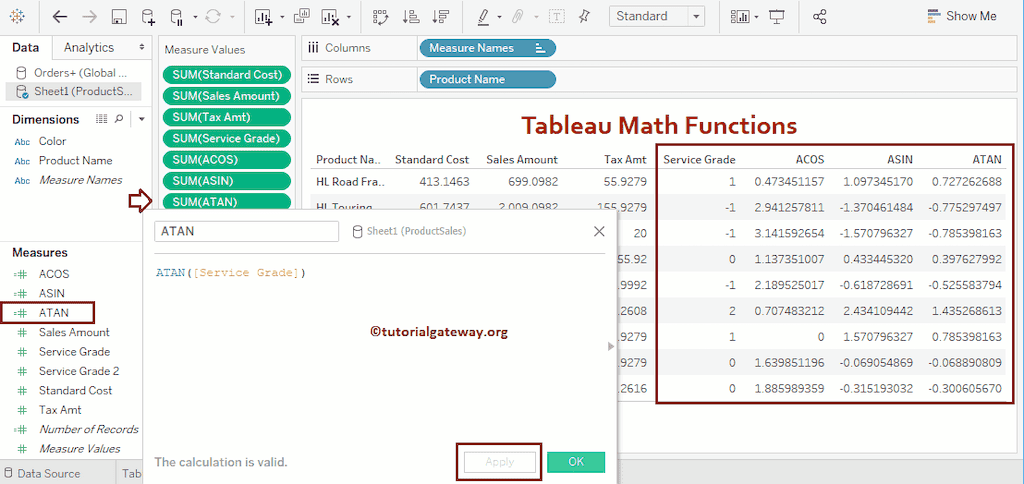Toggle the Fix Axes pin icon
The image size is (1024, 484).
pyautogui.click(x=584, y=16)
